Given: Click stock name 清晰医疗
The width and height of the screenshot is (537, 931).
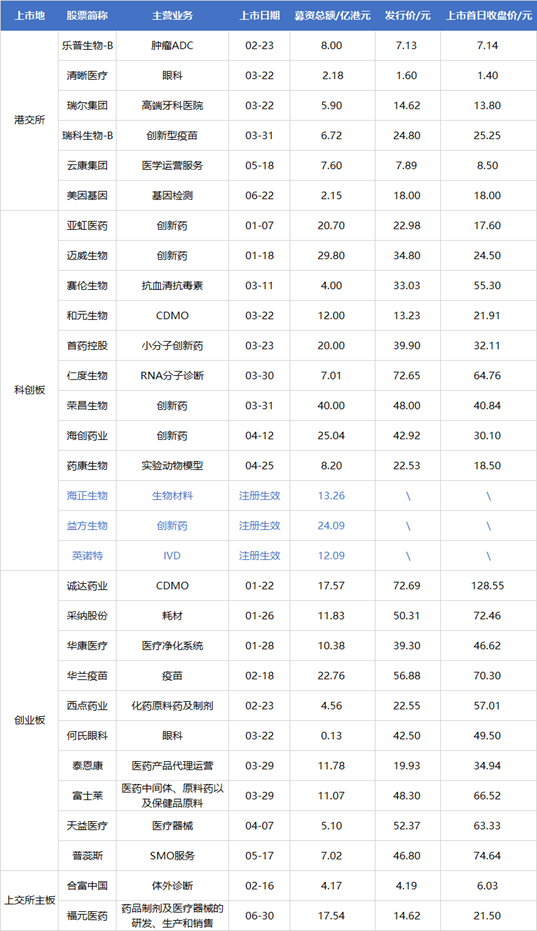Looking at the screenshot, I should [x=87, y=75].
